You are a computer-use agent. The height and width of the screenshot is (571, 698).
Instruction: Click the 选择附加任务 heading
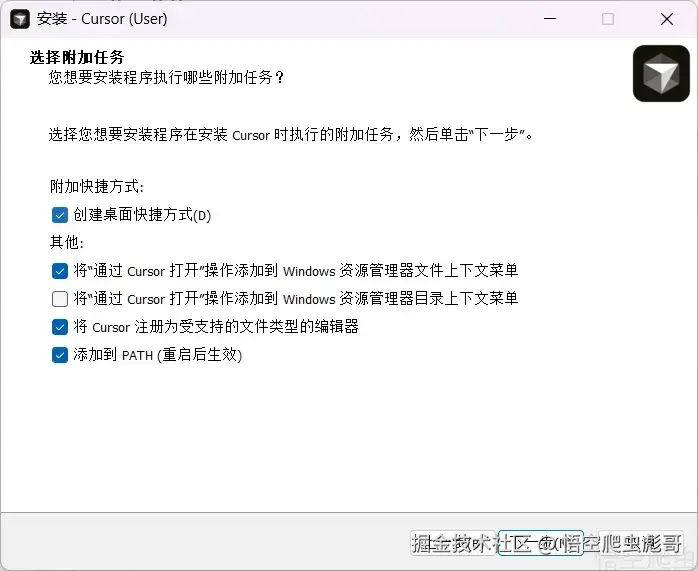tap(77, 57)
